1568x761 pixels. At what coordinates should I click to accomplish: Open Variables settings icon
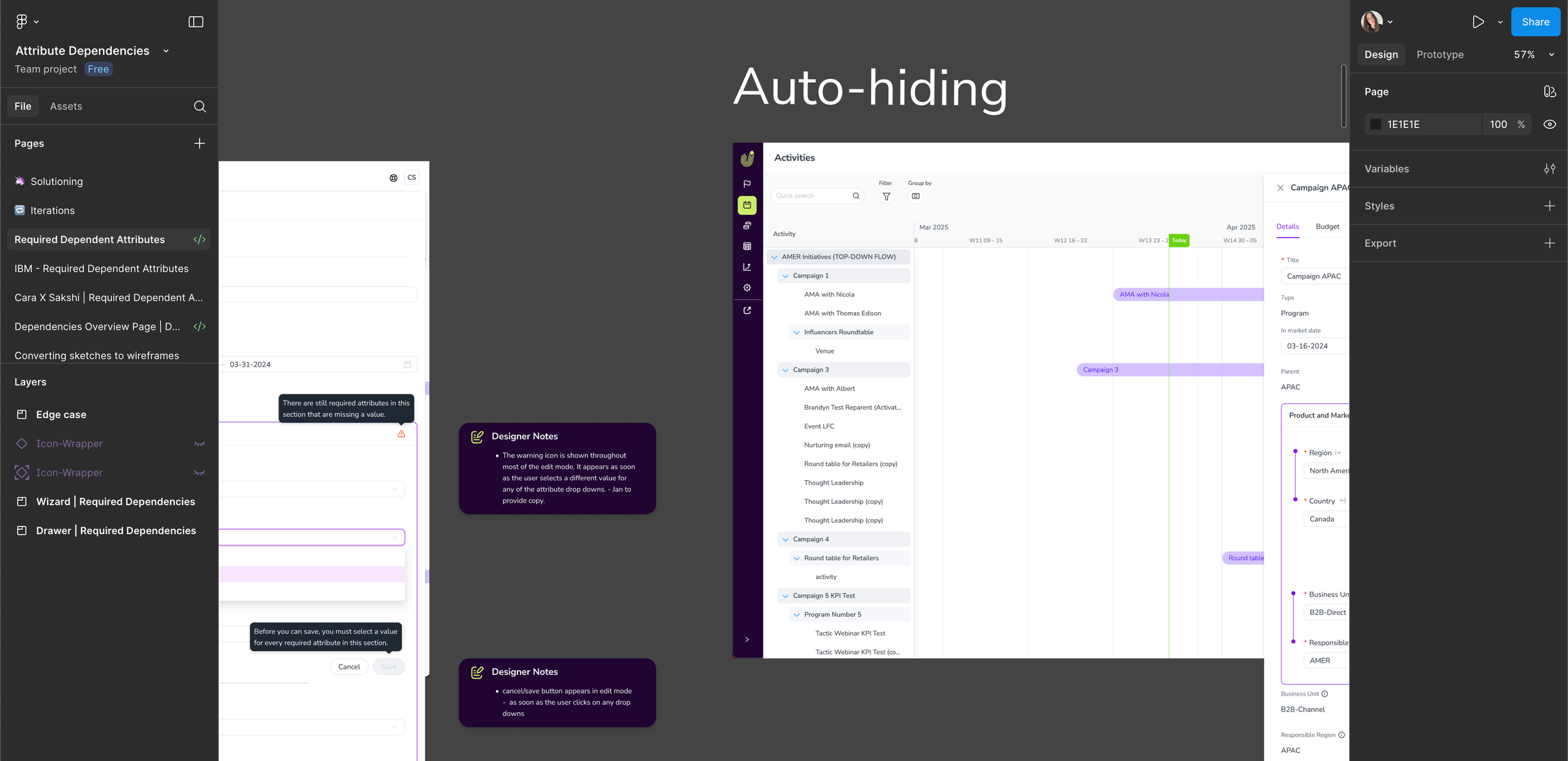[x=1549, y=169]
